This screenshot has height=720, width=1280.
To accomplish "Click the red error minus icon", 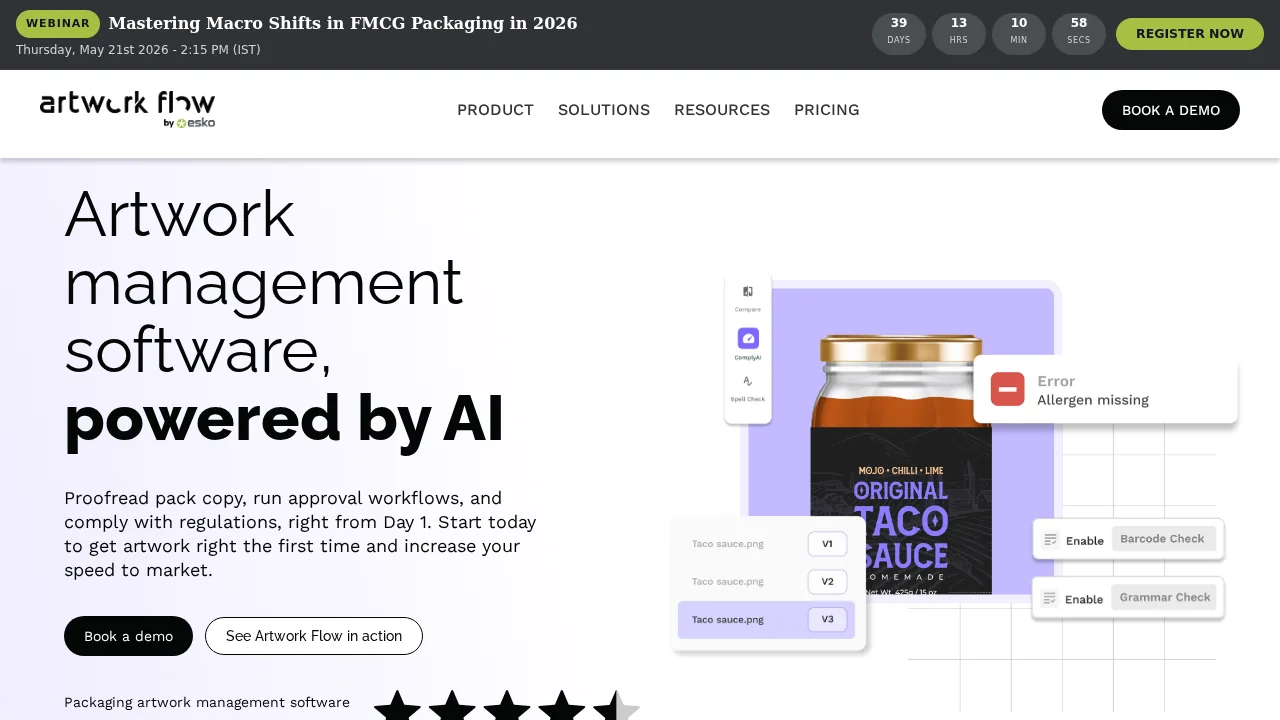I will [1008, 389].
